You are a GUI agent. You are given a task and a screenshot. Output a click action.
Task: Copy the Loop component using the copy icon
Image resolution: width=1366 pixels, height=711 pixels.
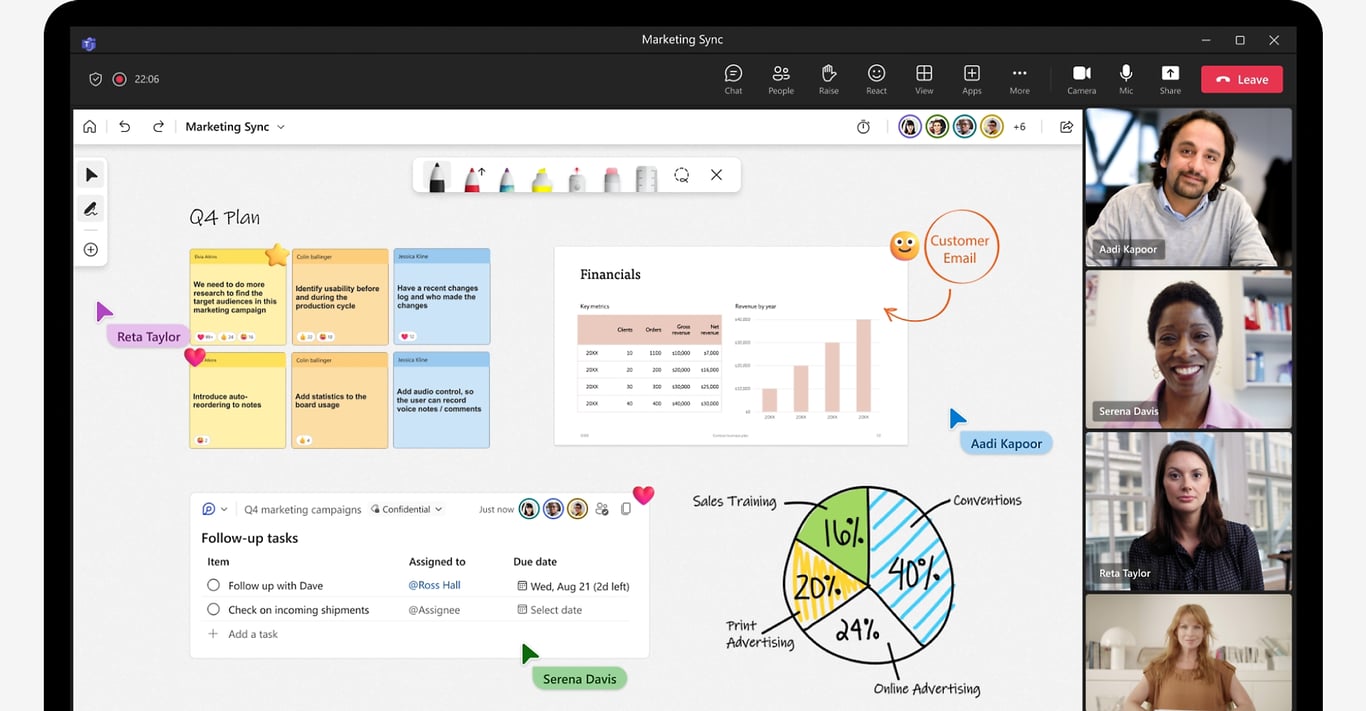tap(626, 509)
